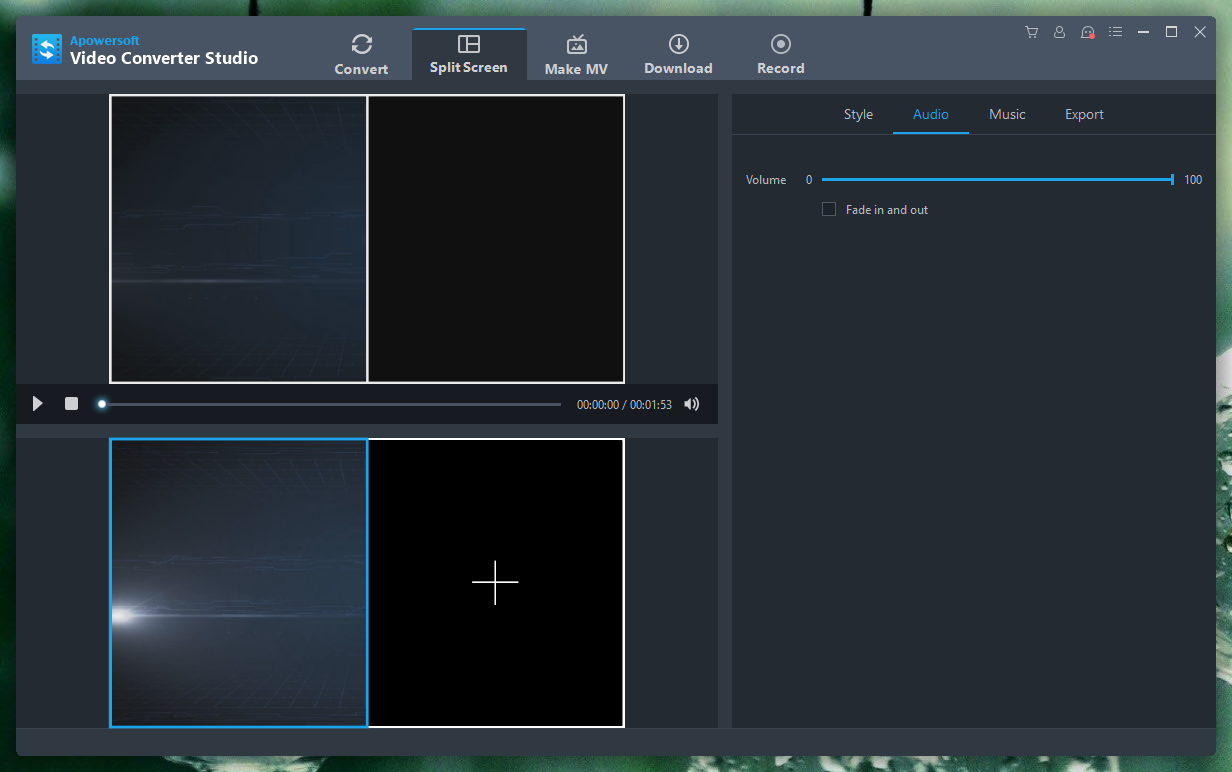Open the menu list icon

[x=1116, y=32]
